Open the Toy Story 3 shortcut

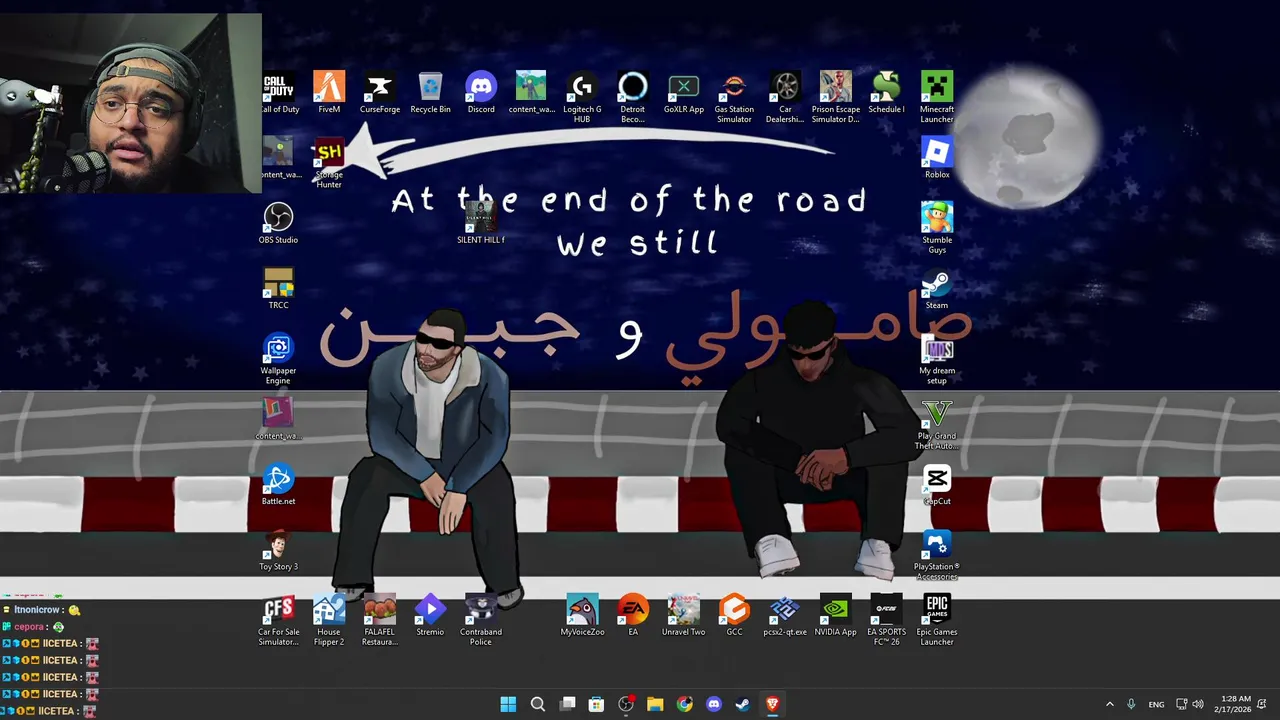pos(278,550)
